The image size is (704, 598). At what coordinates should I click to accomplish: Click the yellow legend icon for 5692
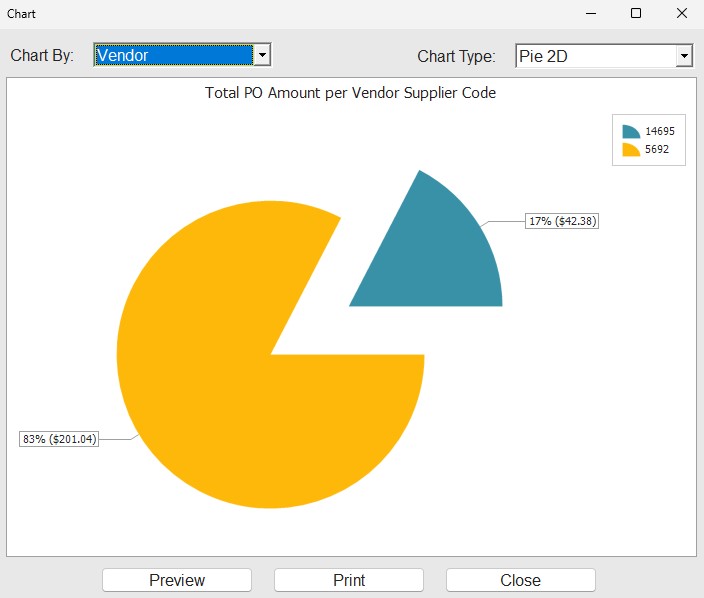pos(630,150)
